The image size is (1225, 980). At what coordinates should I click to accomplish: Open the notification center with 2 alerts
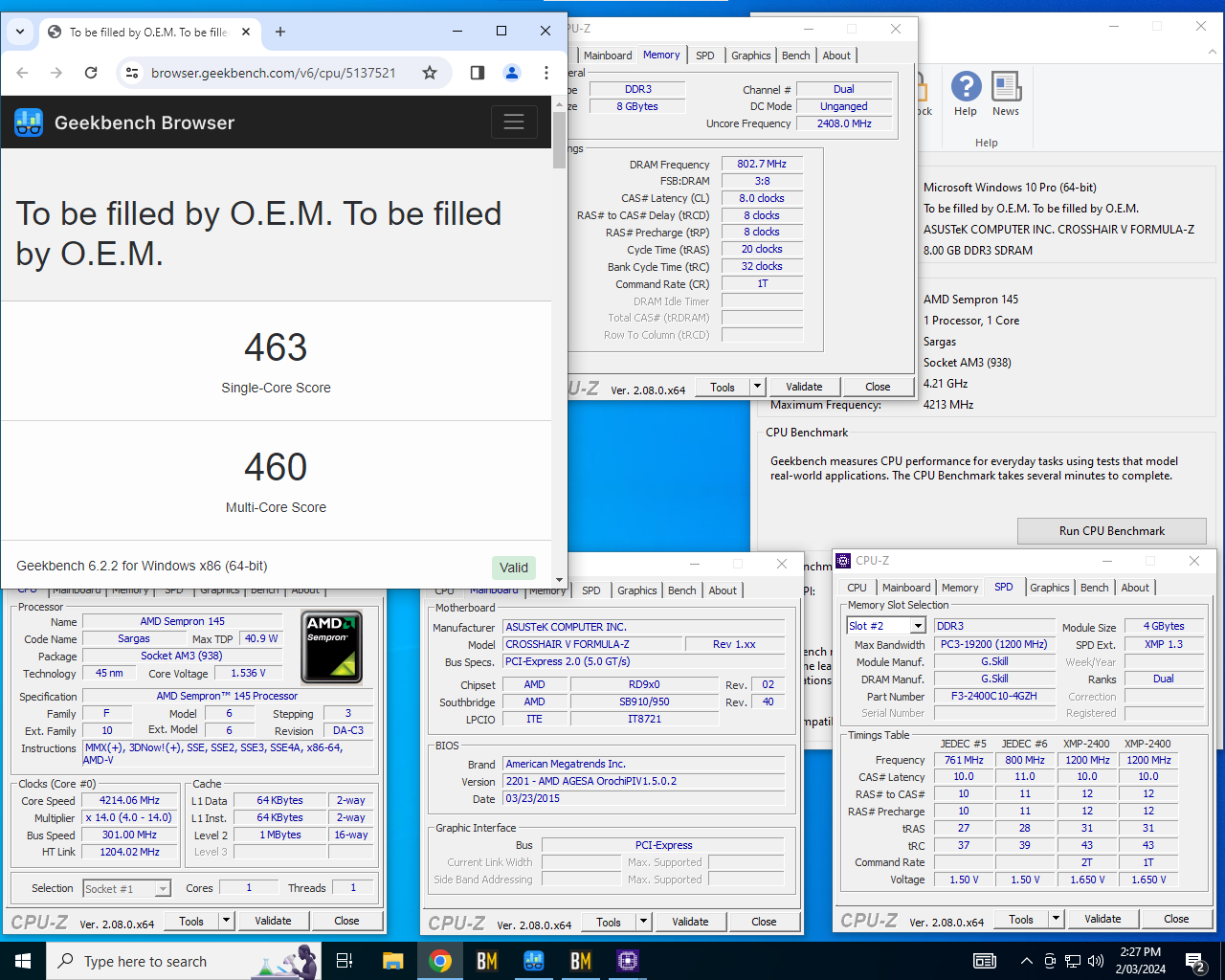pos(1194,961)
